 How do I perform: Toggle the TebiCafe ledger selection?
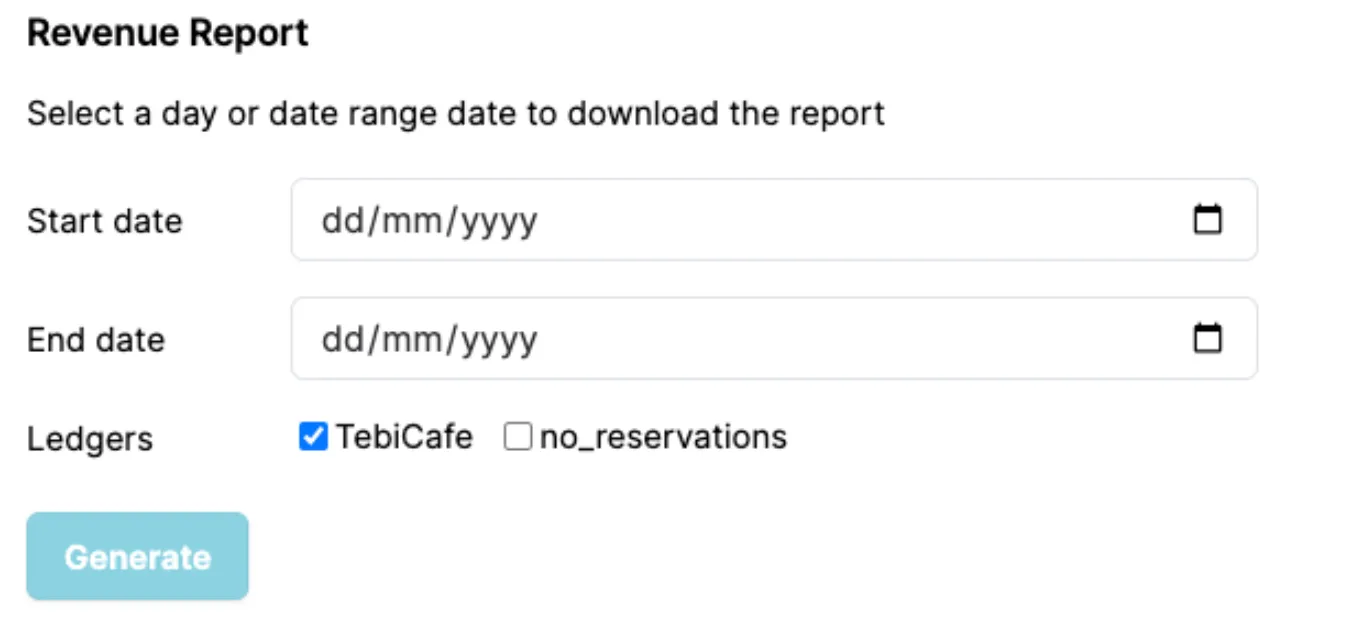tap(315, 437)
